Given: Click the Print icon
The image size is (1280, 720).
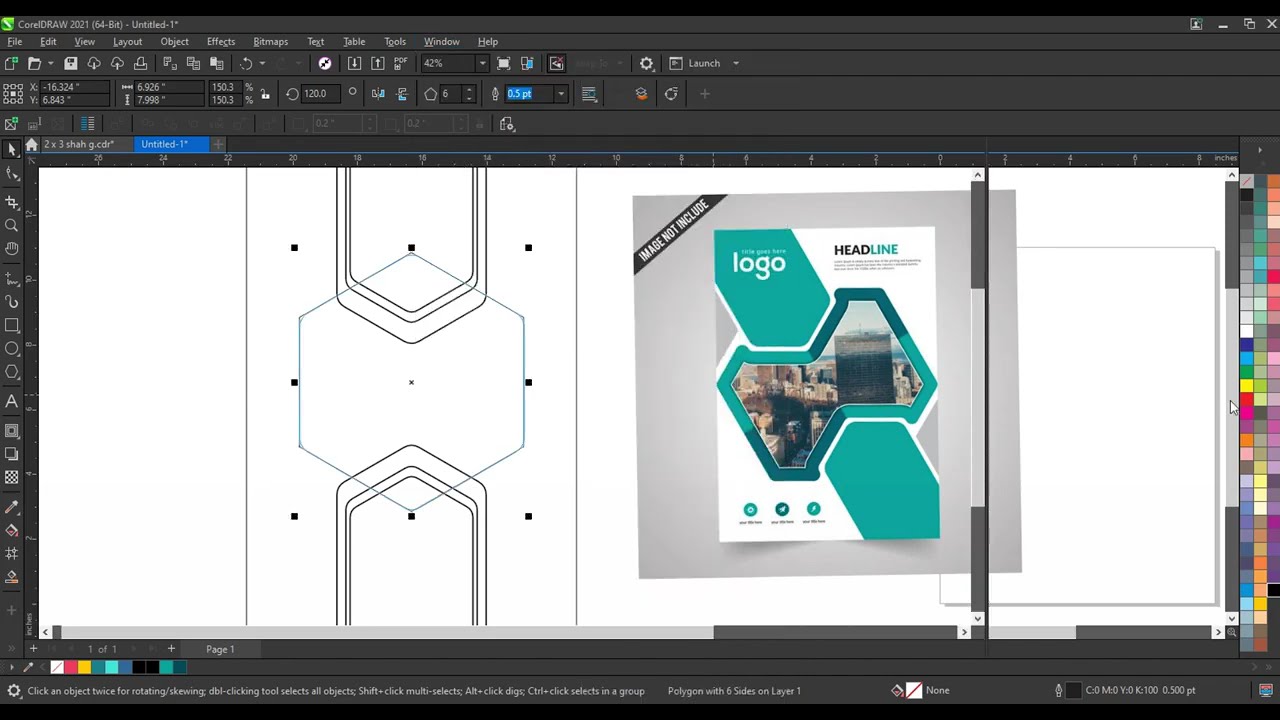Looking at the screenshot, I should (x=140, y=63).
